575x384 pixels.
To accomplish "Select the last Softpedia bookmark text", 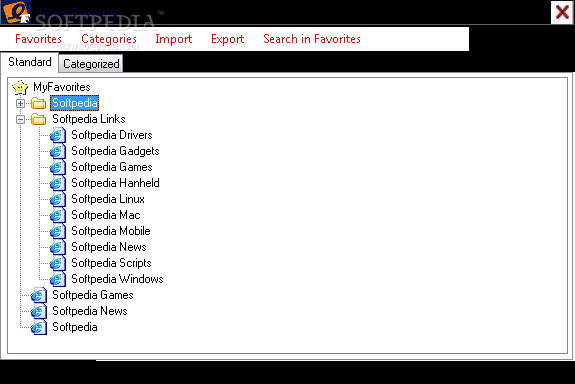I will pos(75,327).
